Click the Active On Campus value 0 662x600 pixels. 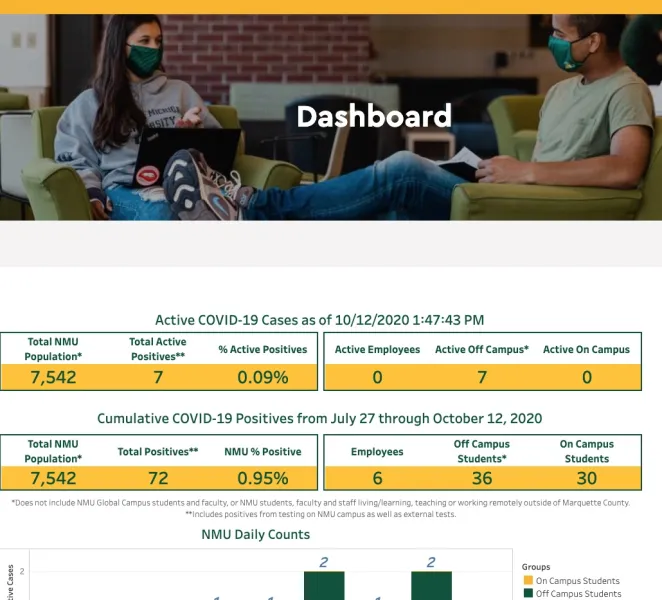[587, 377]
